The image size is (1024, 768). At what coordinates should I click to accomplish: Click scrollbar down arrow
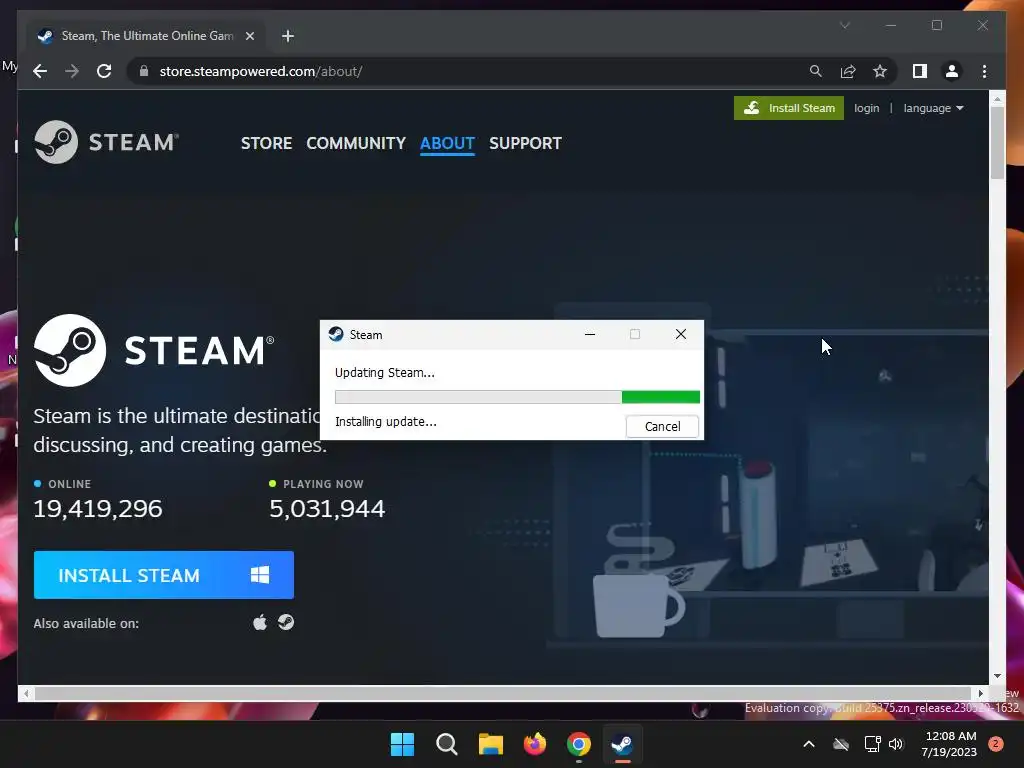(x=997, y=677)
